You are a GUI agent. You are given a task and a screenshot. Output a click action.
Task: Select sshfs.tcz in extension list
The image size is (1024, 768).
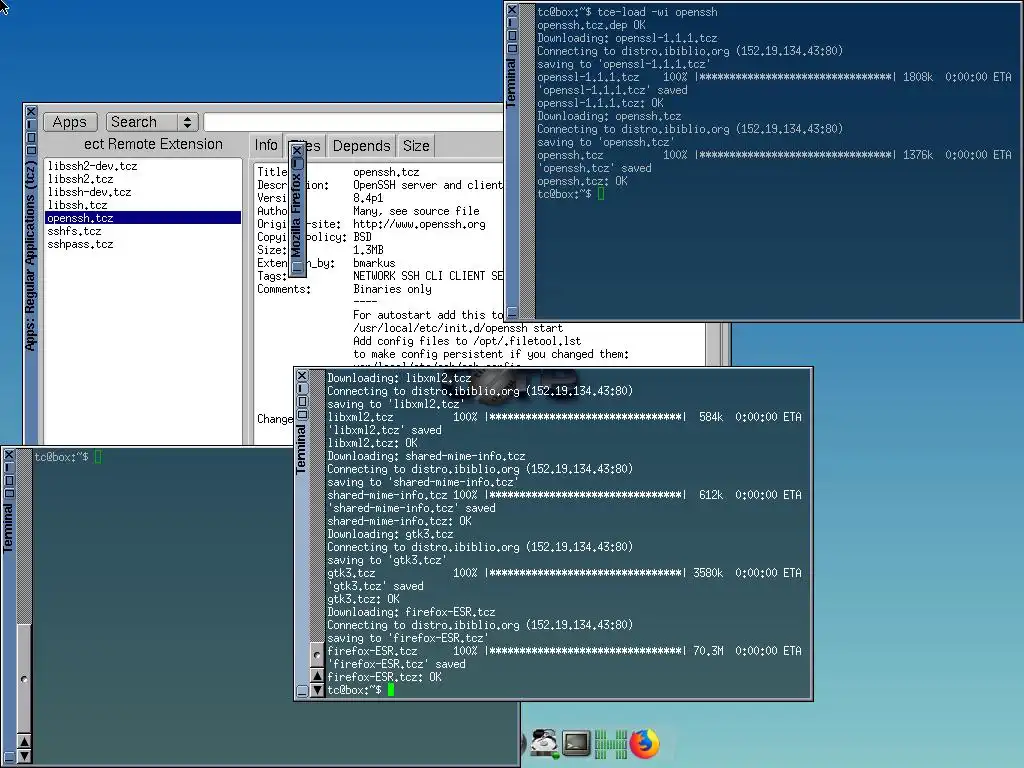[x=142, y=231]
